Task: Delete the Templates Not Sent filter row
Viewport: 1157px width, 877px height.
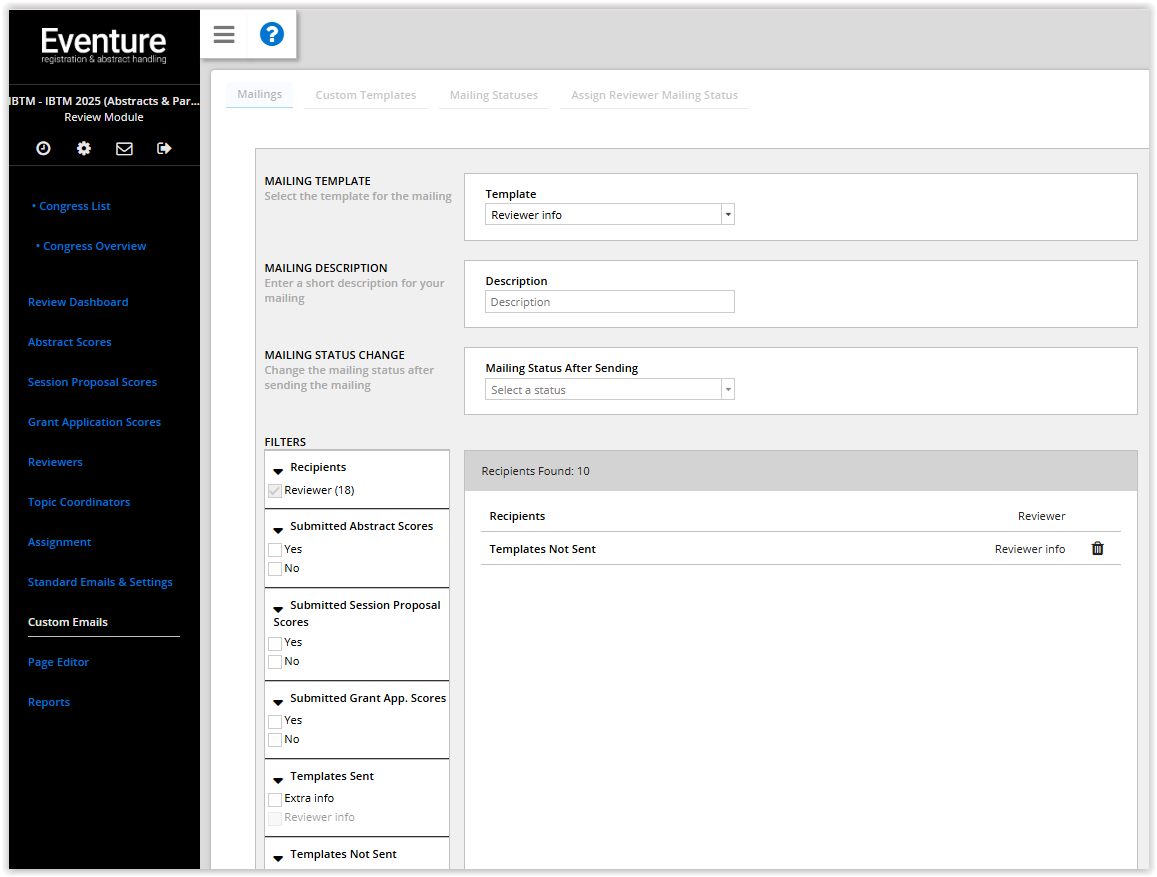Action: (1097, 548)
